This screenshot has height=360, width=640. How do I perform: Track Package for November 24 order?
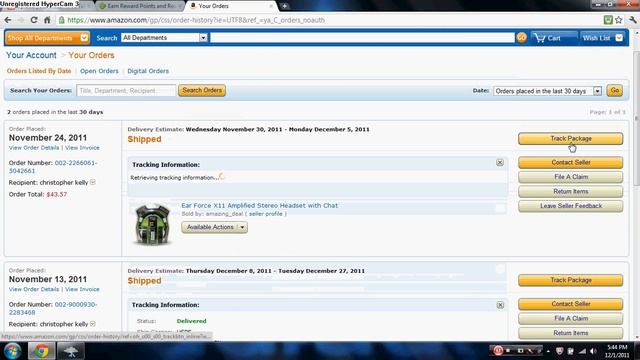pyautogui.click(x=571, y=139)
